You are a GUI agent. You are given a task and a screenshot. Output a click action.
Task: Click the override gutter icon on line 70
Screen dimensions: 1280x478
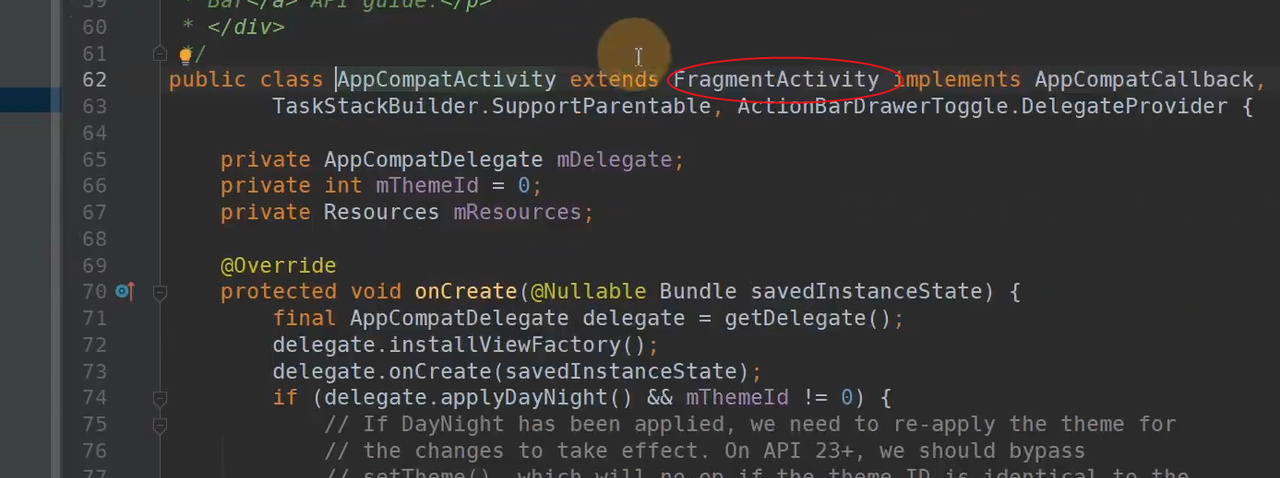click(124, 291)
